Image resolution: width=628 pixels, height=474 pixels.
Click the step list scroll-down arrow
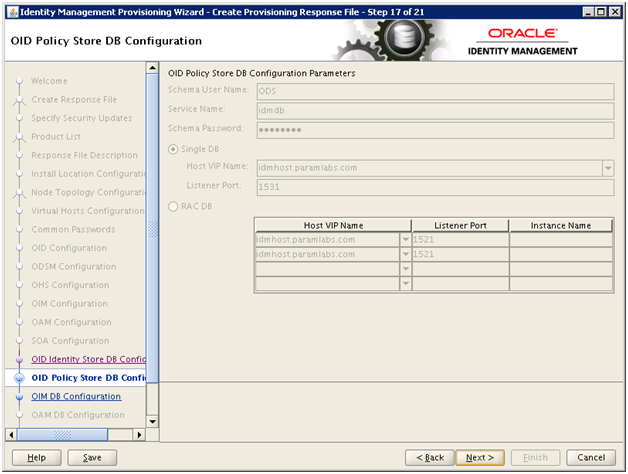(x=152, y=422)
